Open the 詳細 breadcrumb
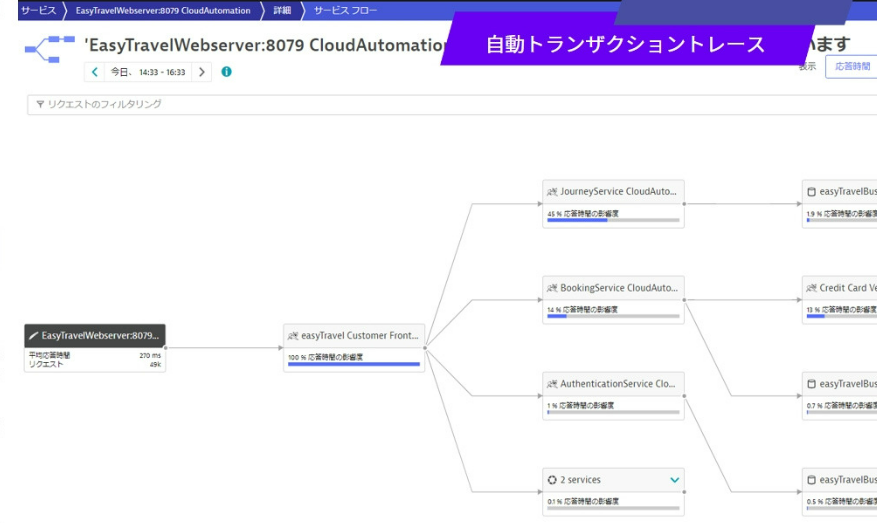 282,11
